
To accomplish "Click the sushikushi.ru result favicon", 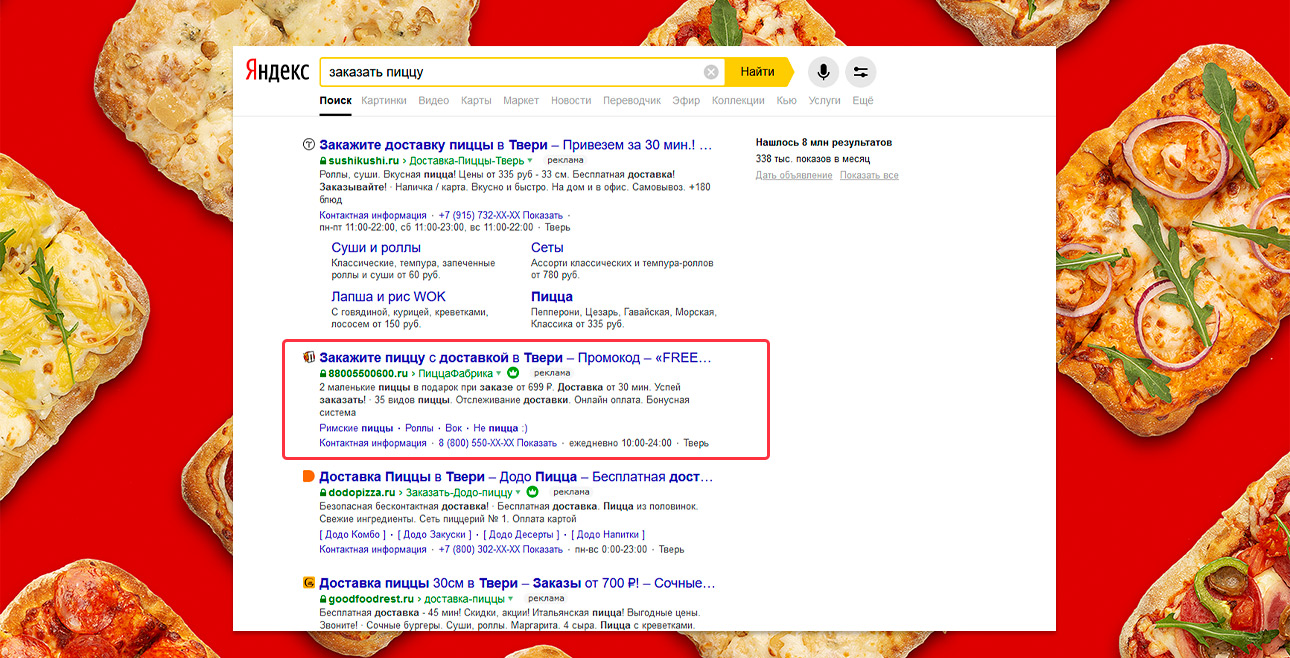I will tap(309, 145).
